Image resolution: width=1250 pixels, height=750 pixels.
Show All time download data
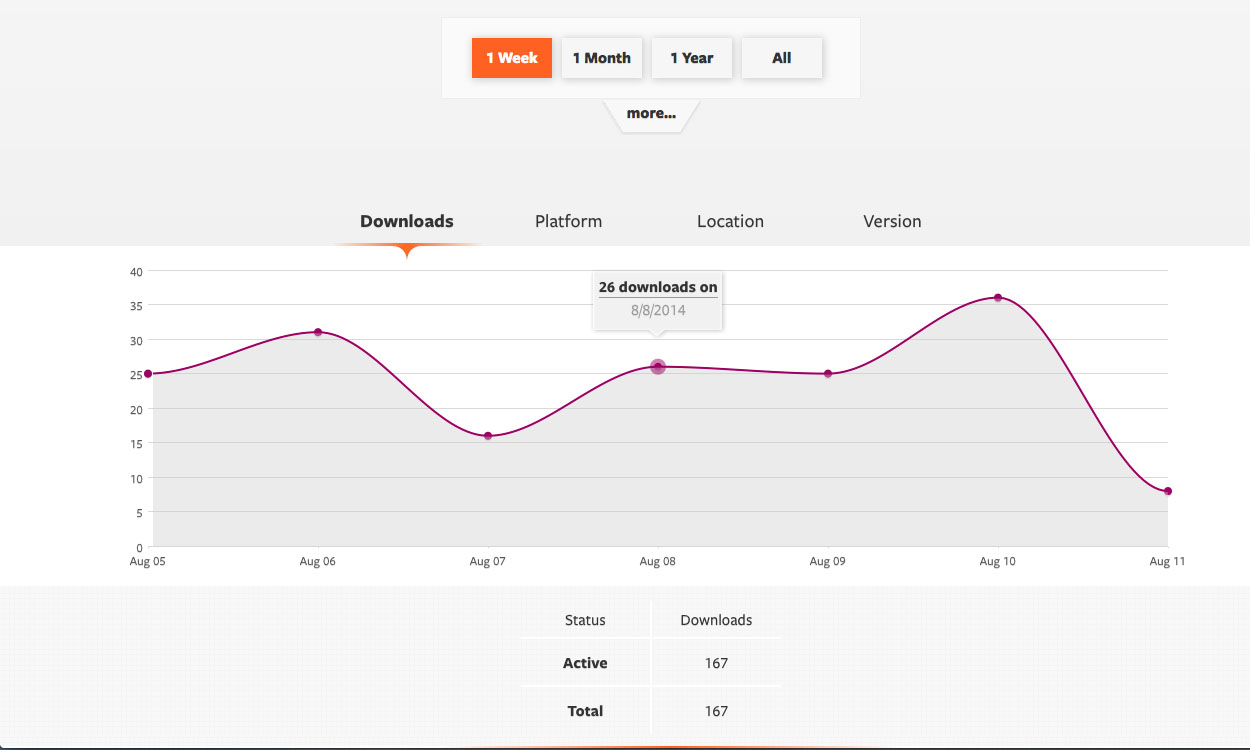coord(781,58)
